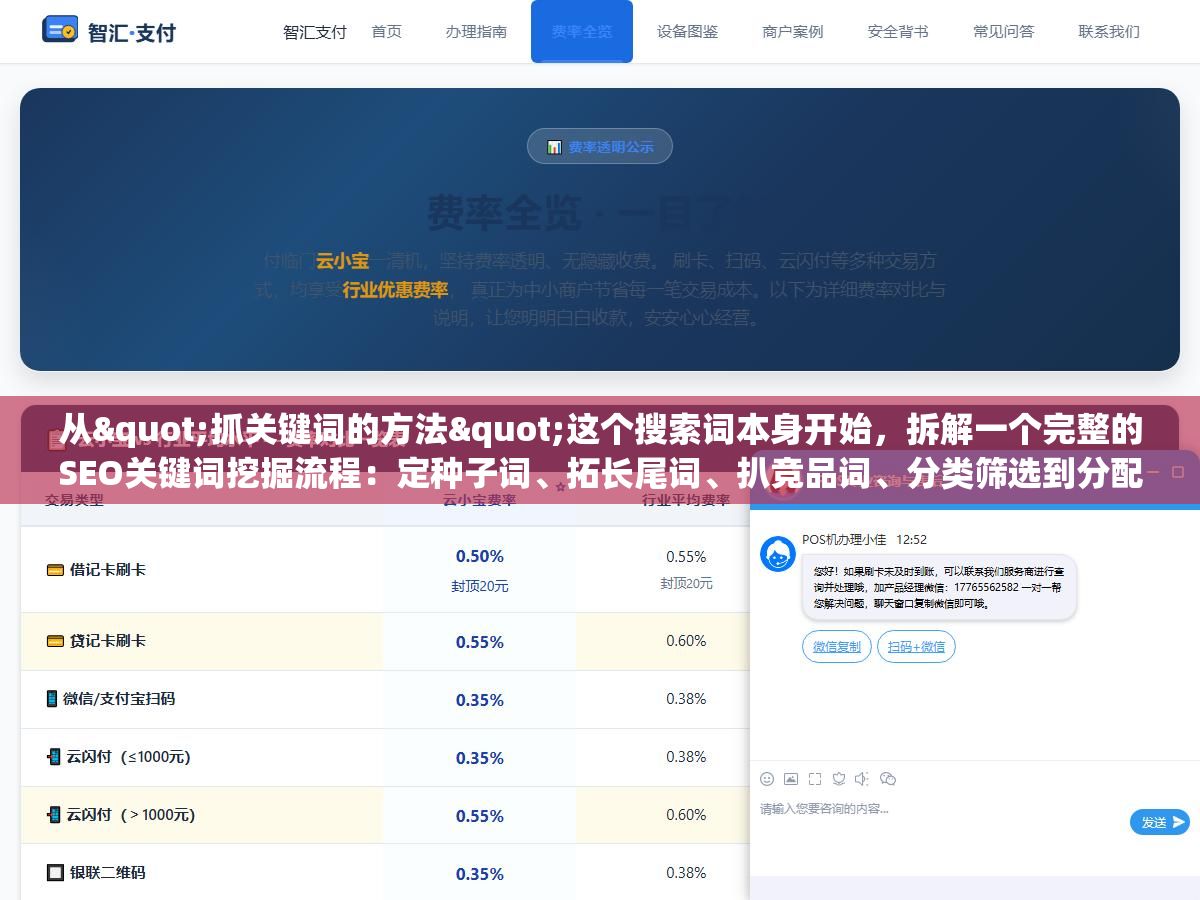Click the 0.35% rate for 微信/支付宝扫码
Viewport: 1200px width, 900px height.
[x=480, y=700]
